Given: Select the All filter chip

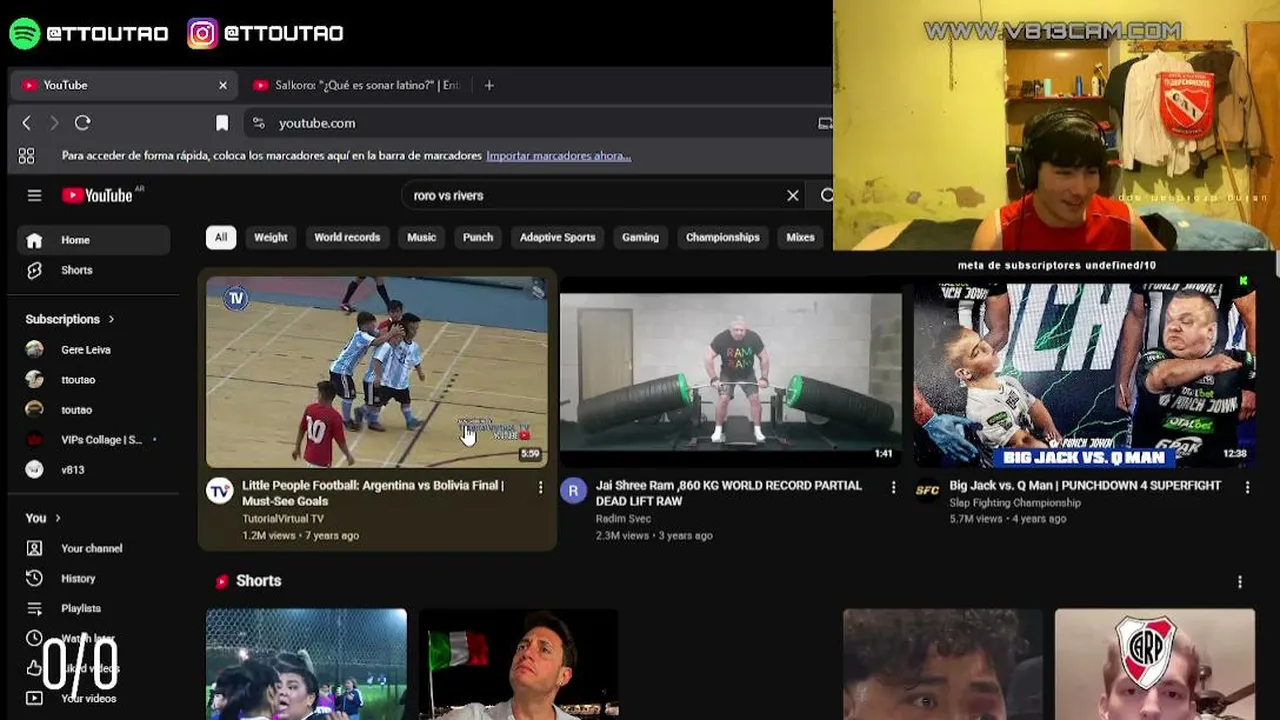Looking at the screenshot, I should click(x=221, y=237).
